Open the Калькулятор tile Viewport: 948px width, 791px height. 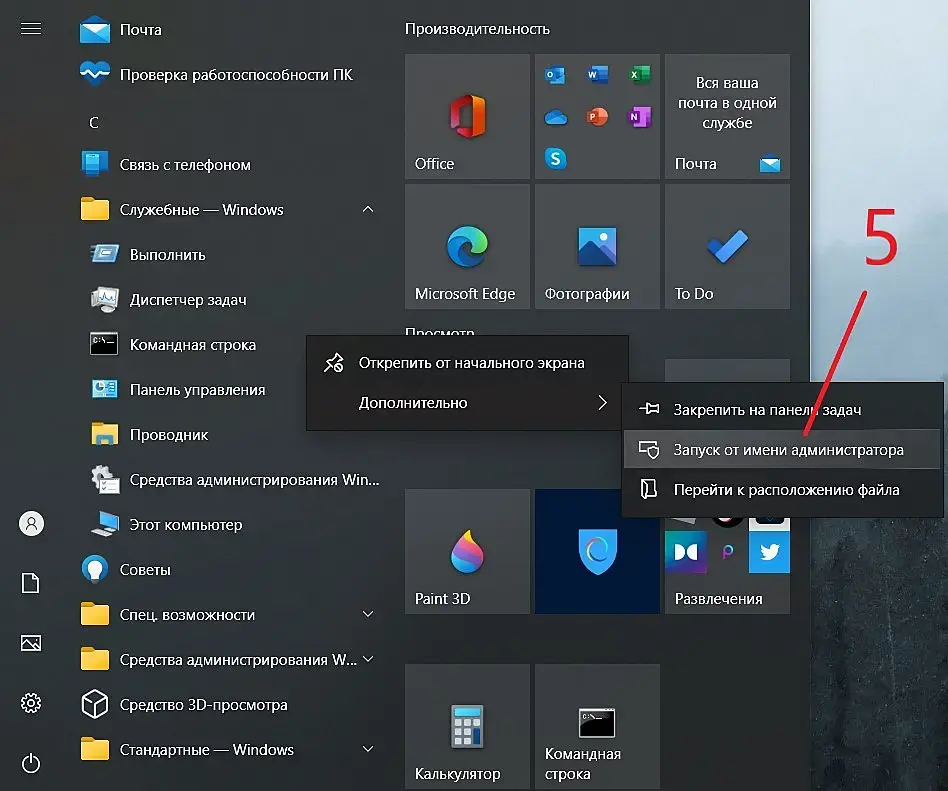point(467,726)
